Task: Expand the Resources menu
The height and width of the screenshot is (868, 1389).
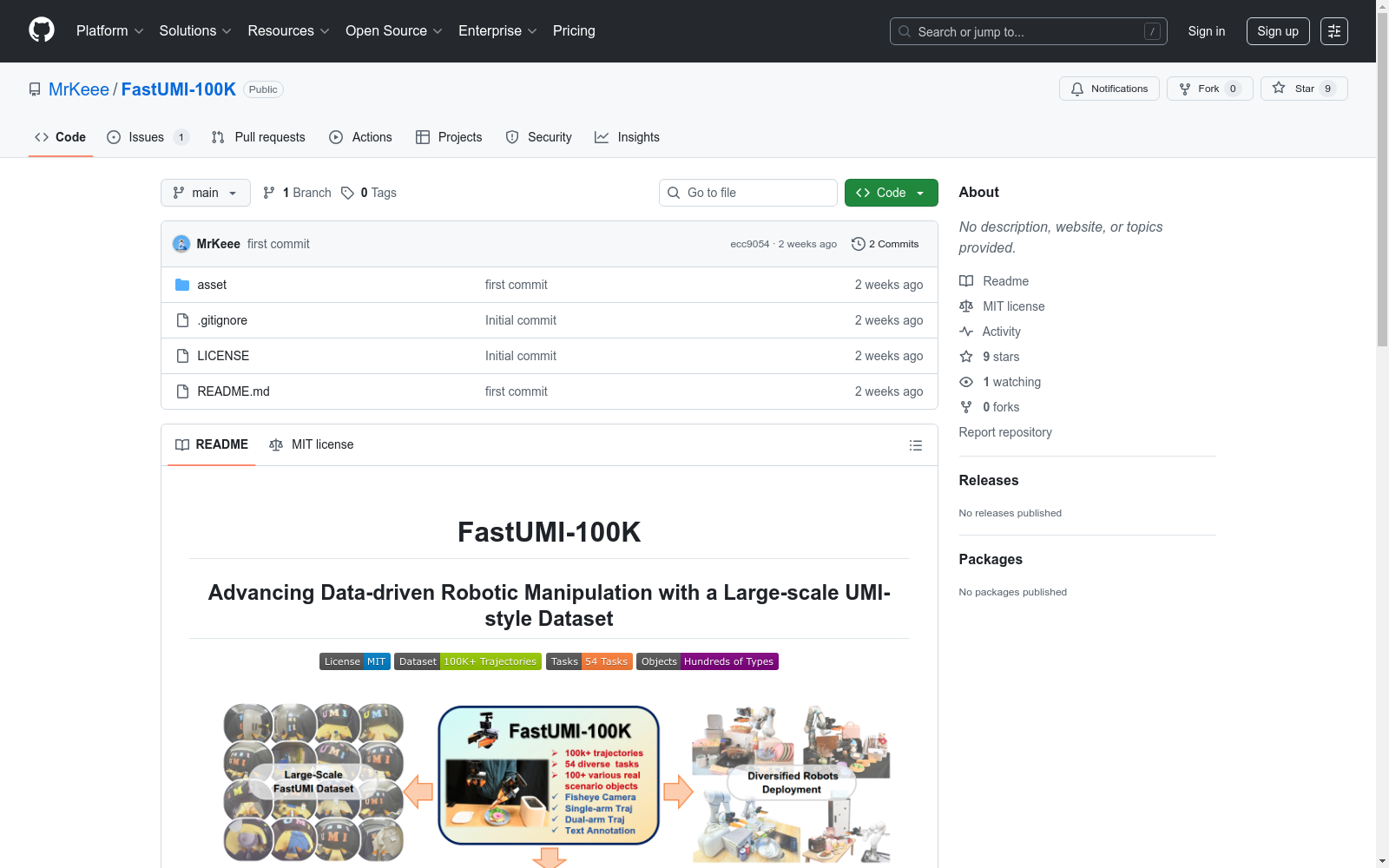Action: tap(288, 31)
